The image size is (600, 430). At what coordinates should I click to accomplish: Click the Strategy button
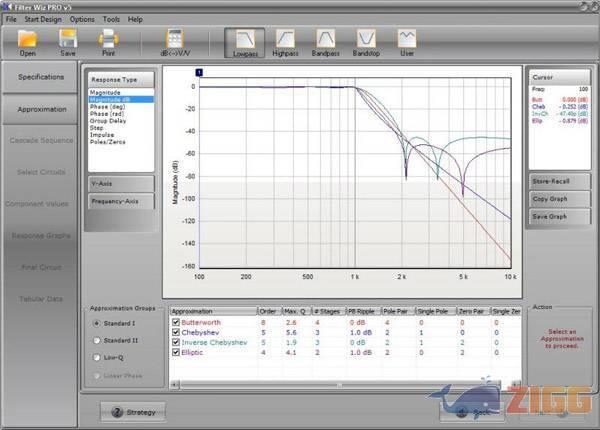point(133,411)
